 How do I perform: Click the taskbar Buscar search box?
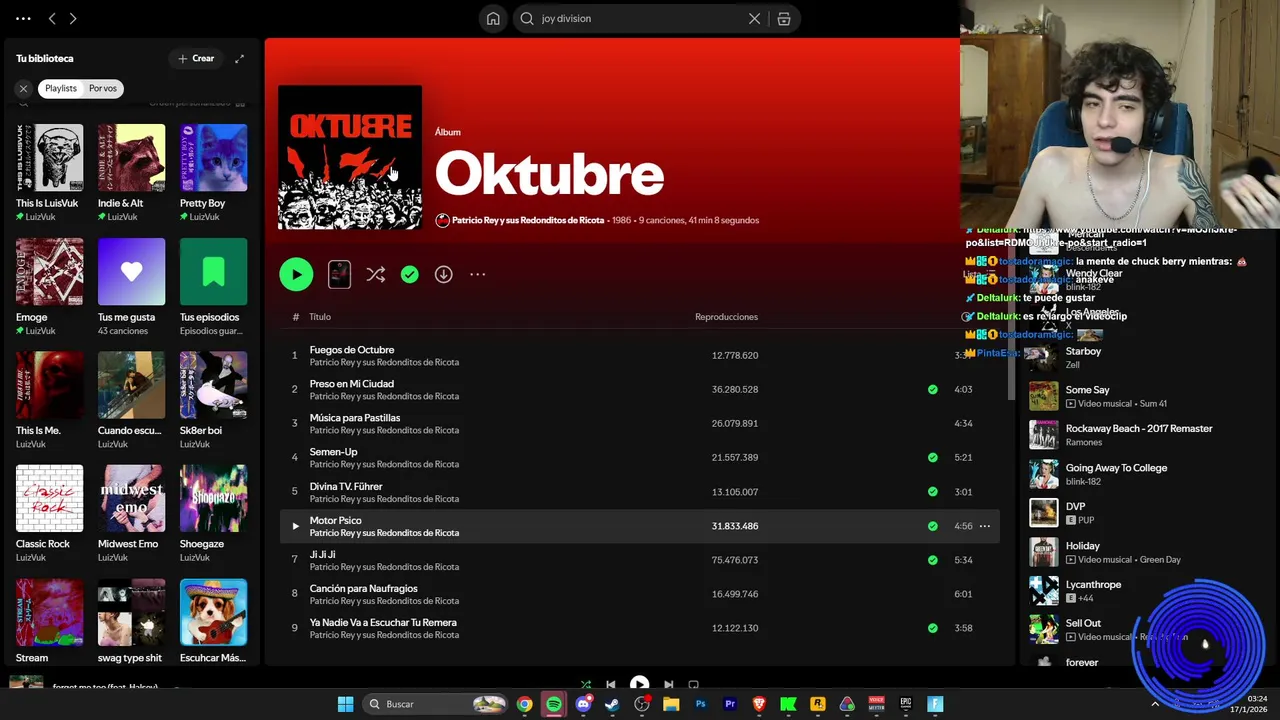(436, 704)
